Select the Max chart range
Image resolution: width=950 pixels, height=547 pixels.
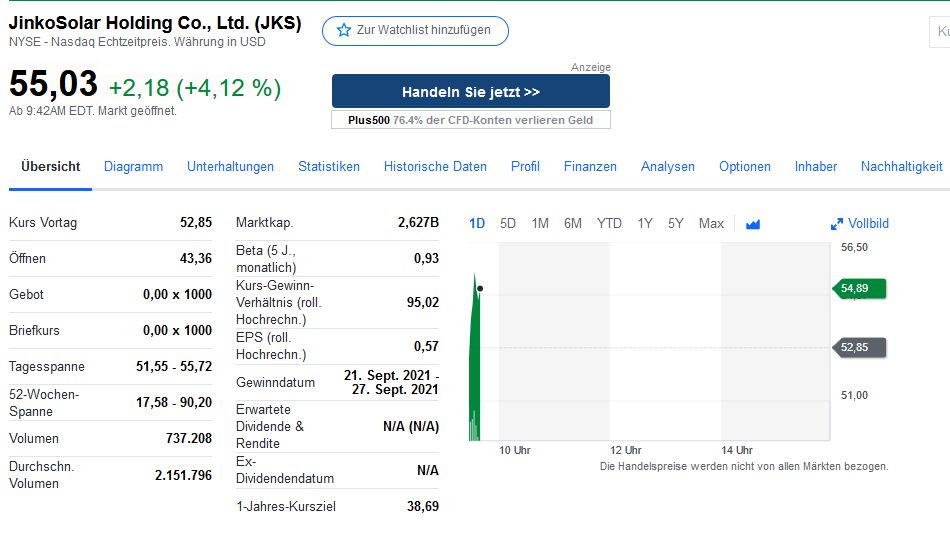point(711,224)
